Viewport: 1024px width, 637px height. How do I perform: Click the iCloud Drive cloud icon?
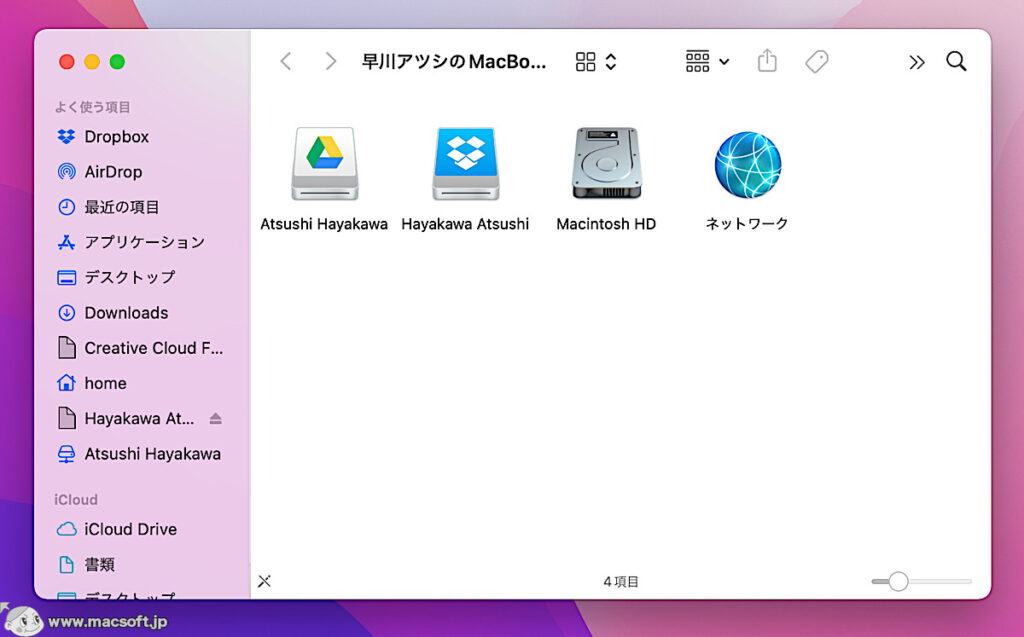click(66, 529)
